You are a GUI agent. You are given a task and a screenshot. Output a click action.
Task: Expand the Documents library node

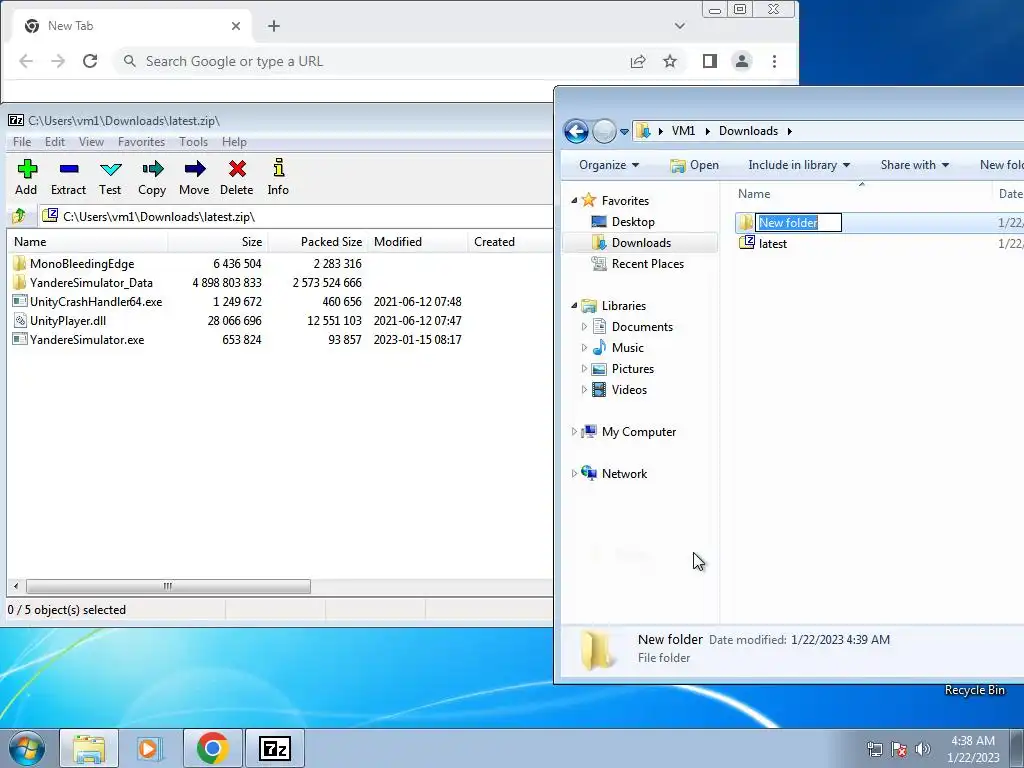coord(584,327)
